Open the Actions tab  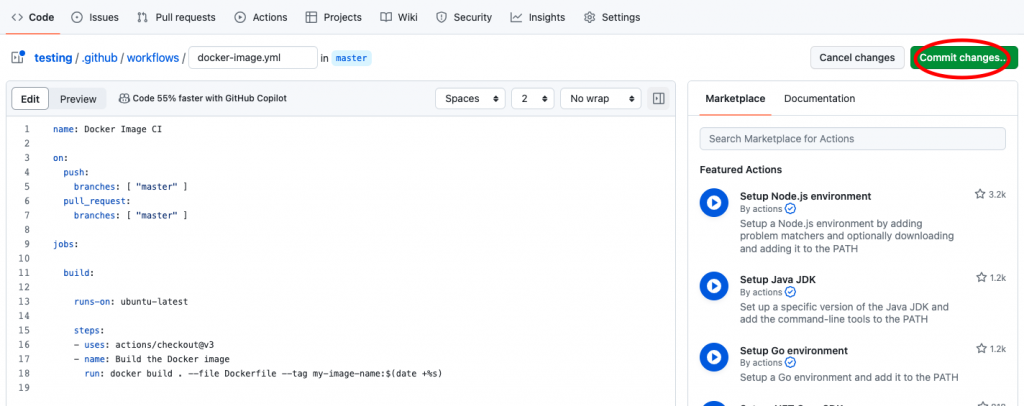261,18
